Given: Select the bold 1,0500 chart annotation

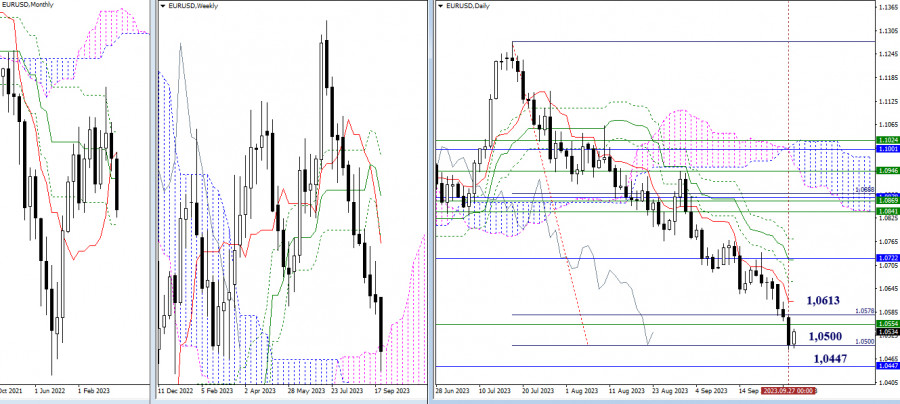Looking at the screenshot, I should click(x=825, y=336).
